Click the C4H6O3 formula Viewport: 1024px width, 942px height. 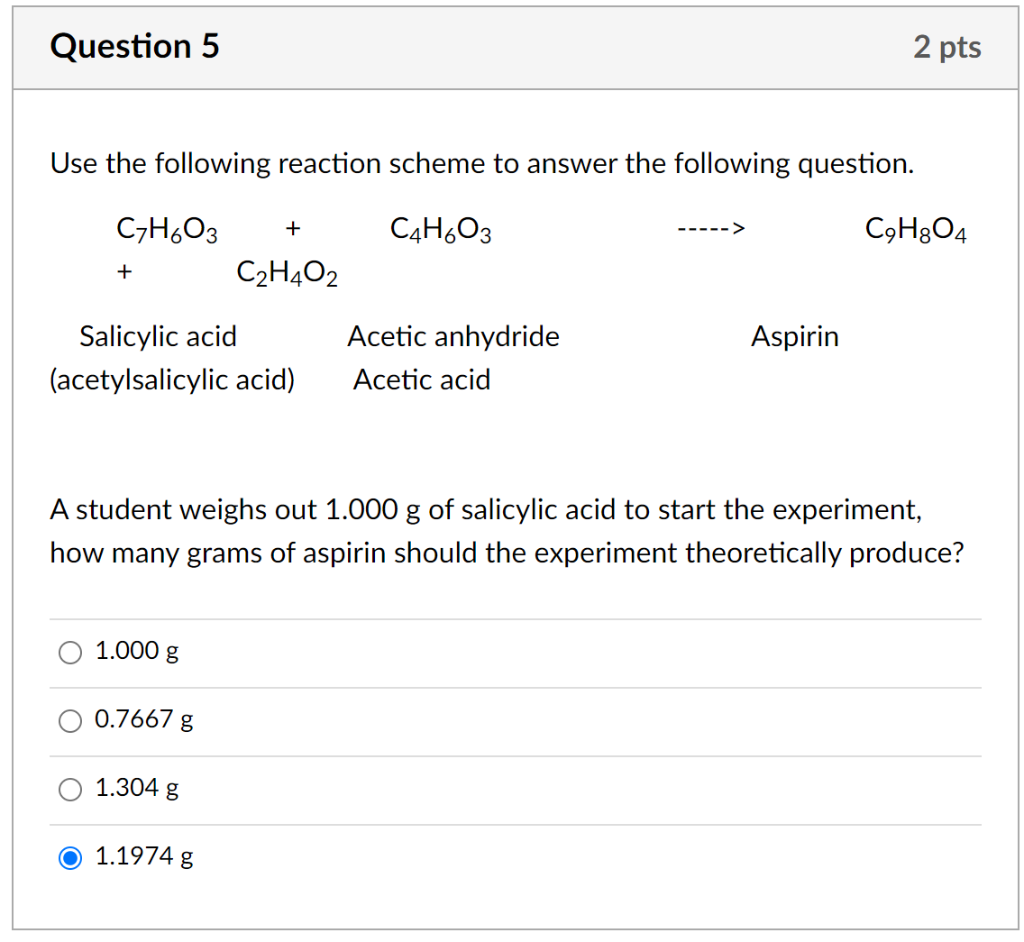point(441,231)
